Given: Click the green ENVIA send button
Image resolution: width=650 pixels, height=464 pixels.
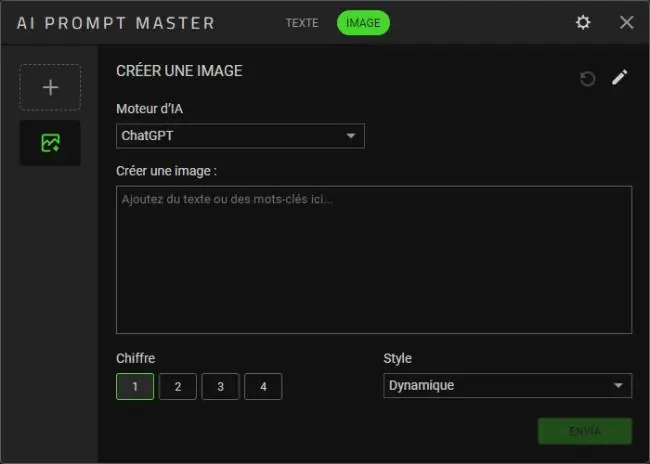Looking at the screenshot, I should [585, 431].
